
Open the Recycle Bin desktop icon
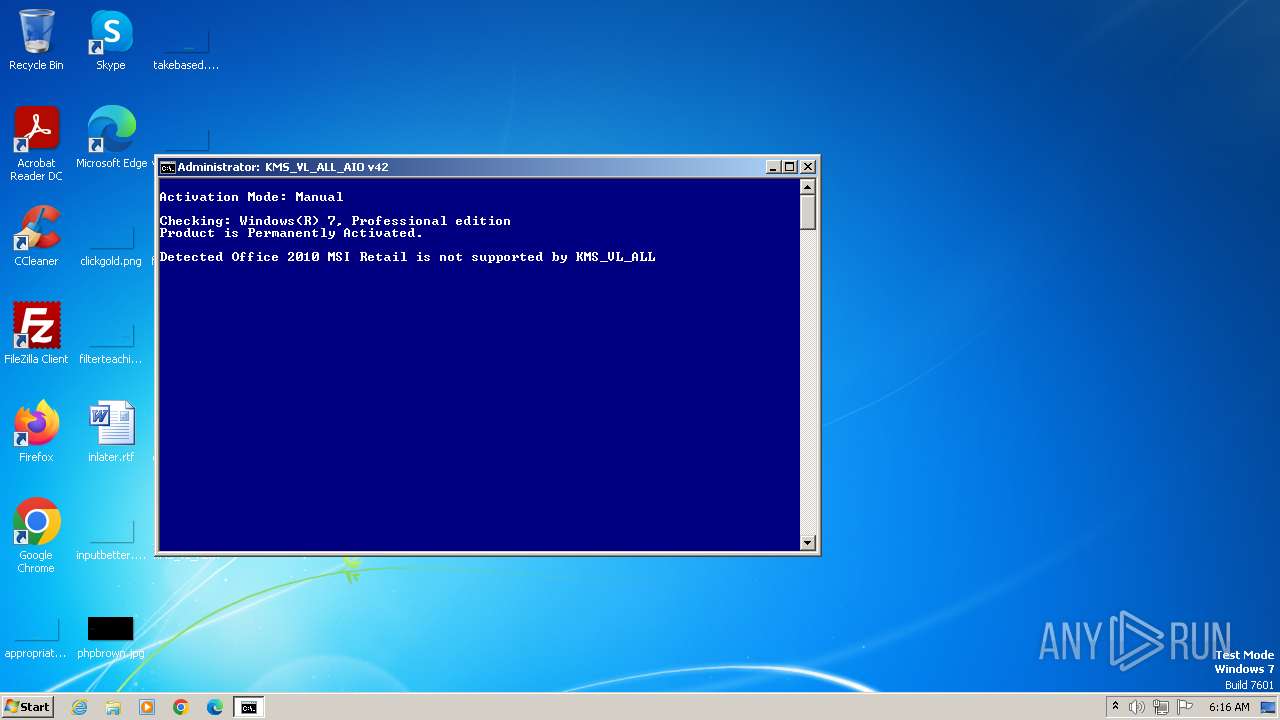pos(36,40)
